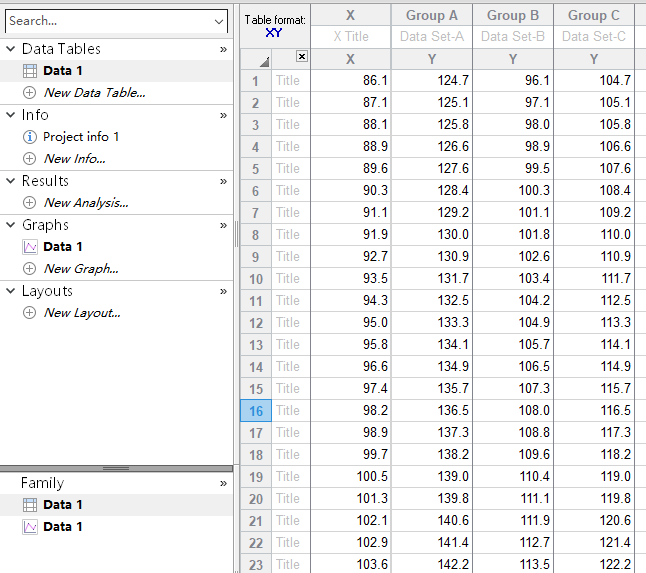The image size is (646, 573).
Task: Open the Data Tables double-arrow menu
Action: 223,49
